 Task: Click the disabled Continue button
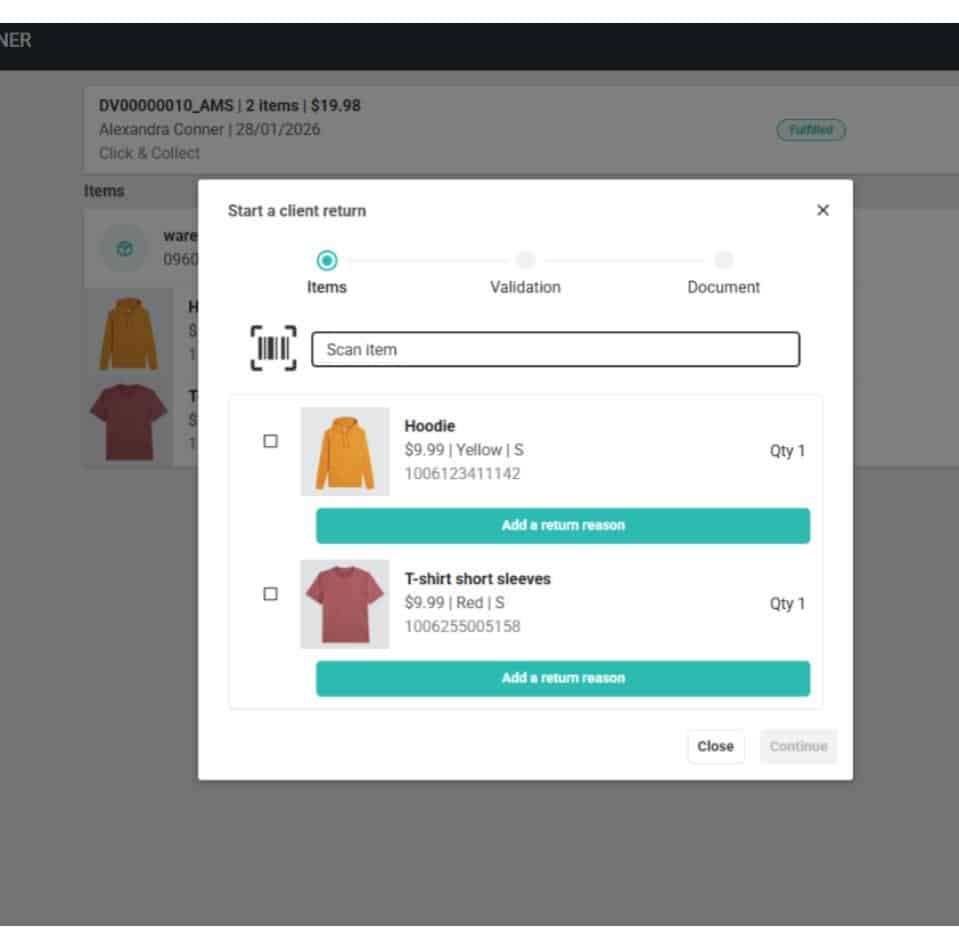click(x=797, y=746)
